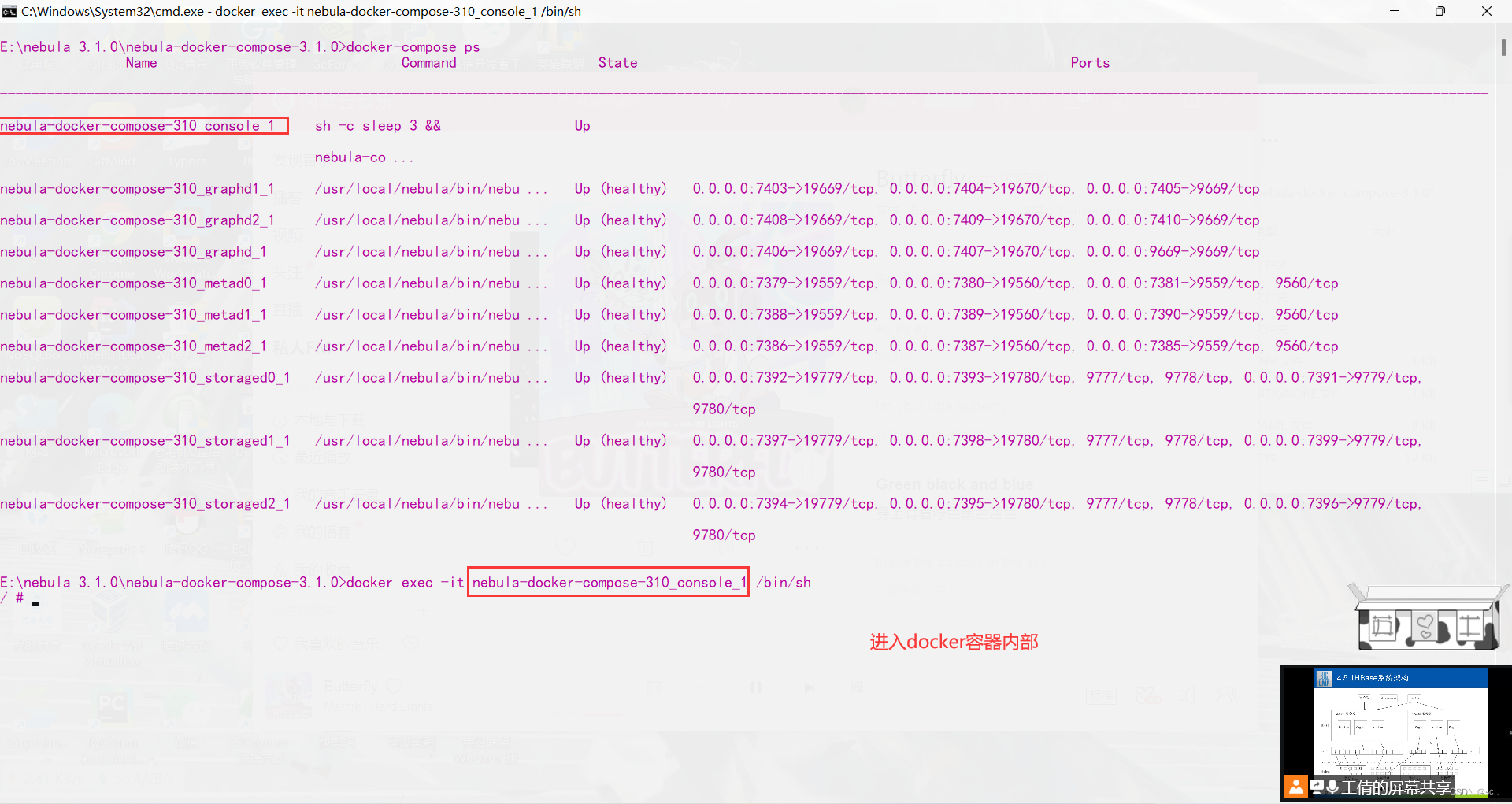The width and height of the screenshot is (1512, 804).
Task: Click the microphone icon in the share overlay
Action: tap(1332, 786)
